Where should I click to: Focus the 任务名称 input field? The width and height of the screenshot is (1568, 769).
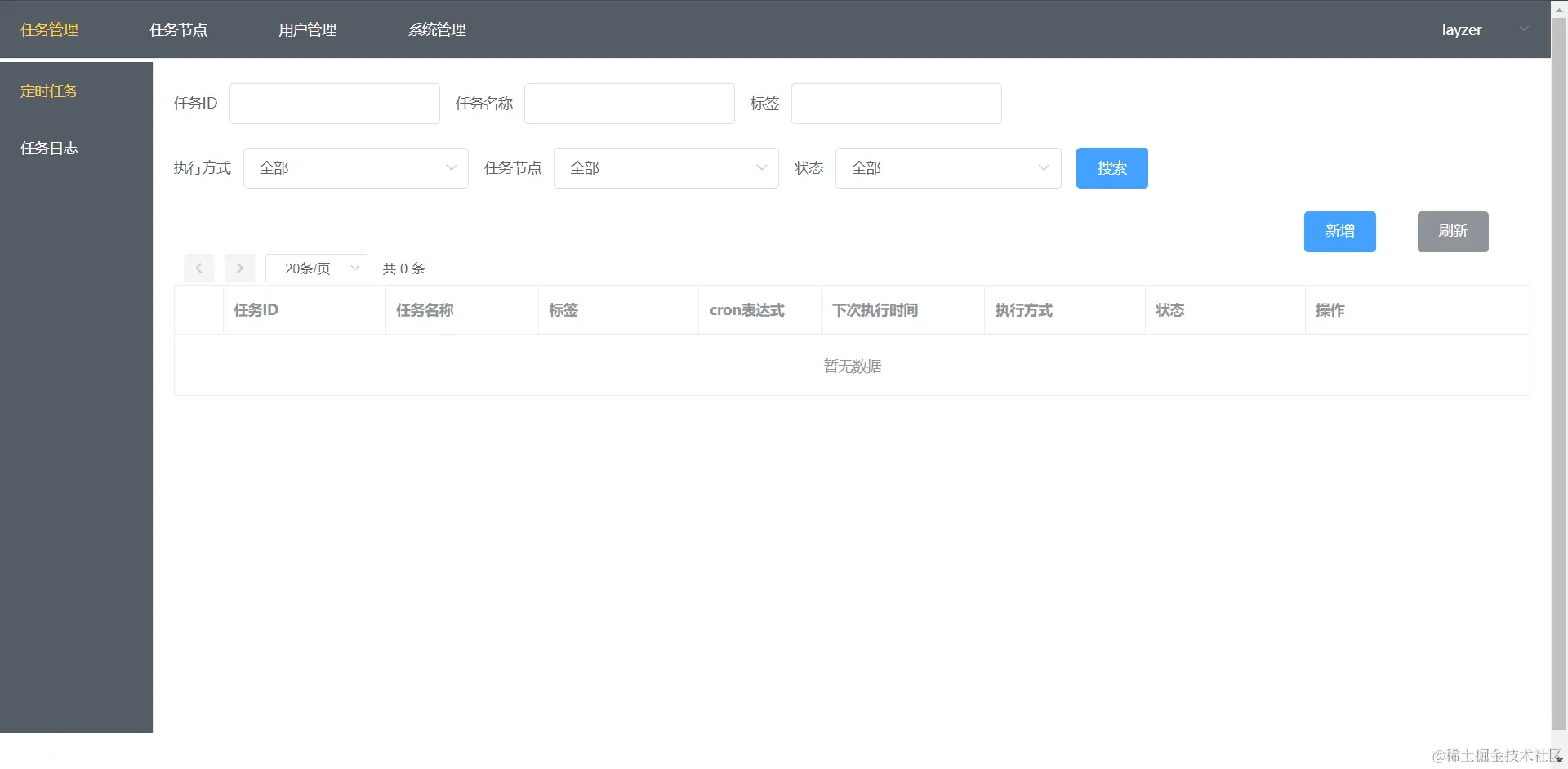point(630,104)
